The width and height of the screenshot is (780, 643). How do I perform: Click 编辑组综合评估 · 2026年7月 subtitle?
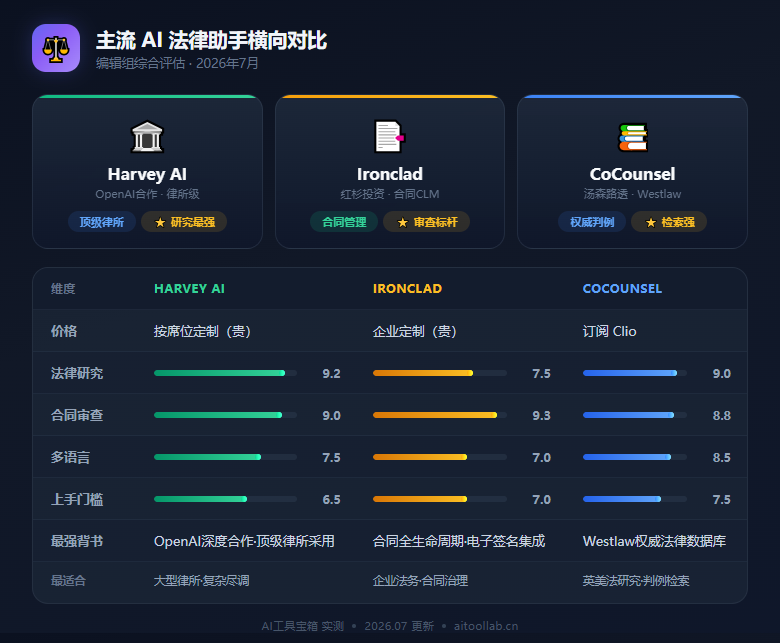coord(177,63)
